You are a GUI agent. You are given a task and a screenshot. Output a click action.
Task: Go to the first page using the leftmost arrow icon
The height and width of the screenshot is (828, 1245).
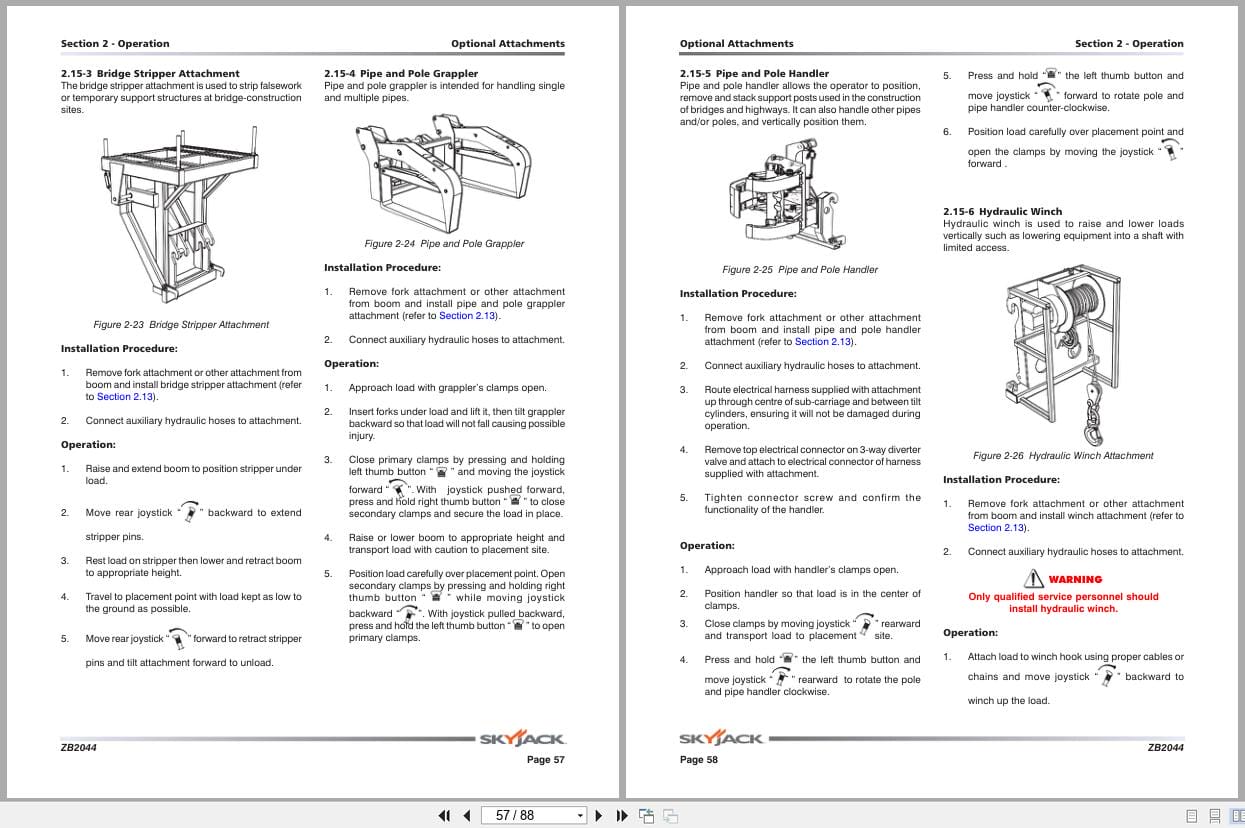tap(443, 815)
